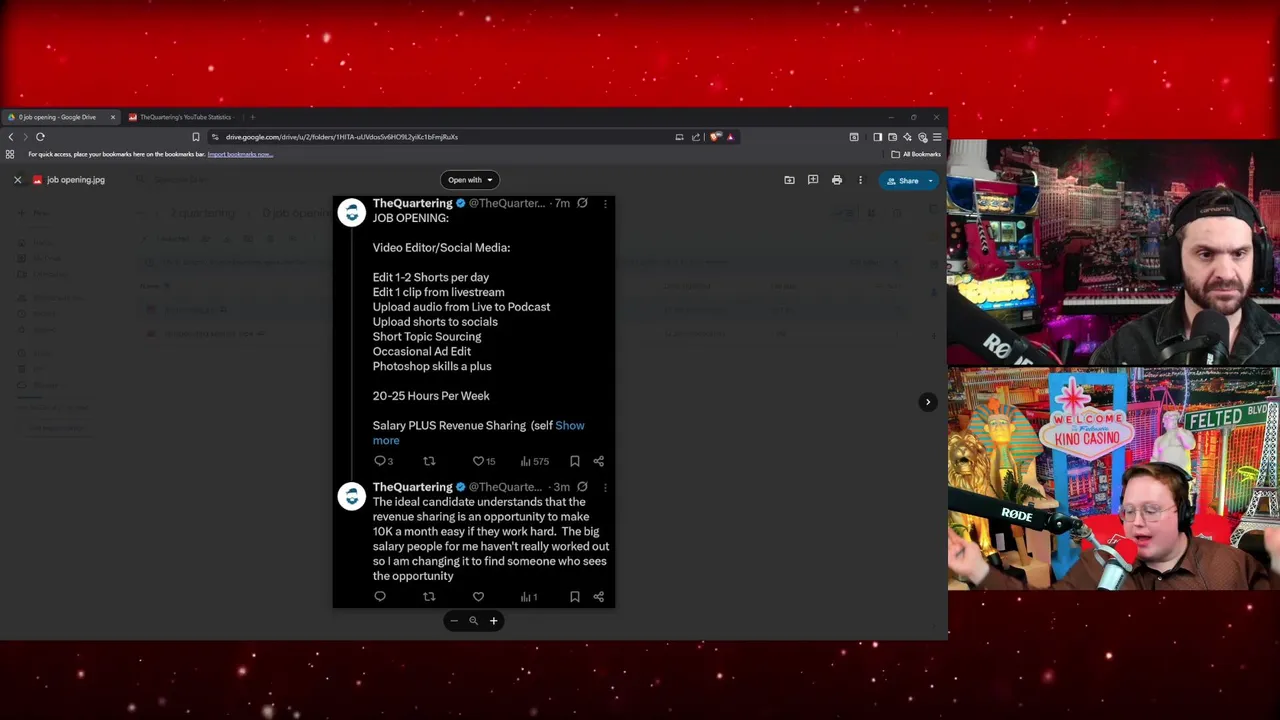Click the browser forward arrow
Image resolution: width=1280 pixels, height=720 pixels.
pyautogui.click(x=25, y=137)
